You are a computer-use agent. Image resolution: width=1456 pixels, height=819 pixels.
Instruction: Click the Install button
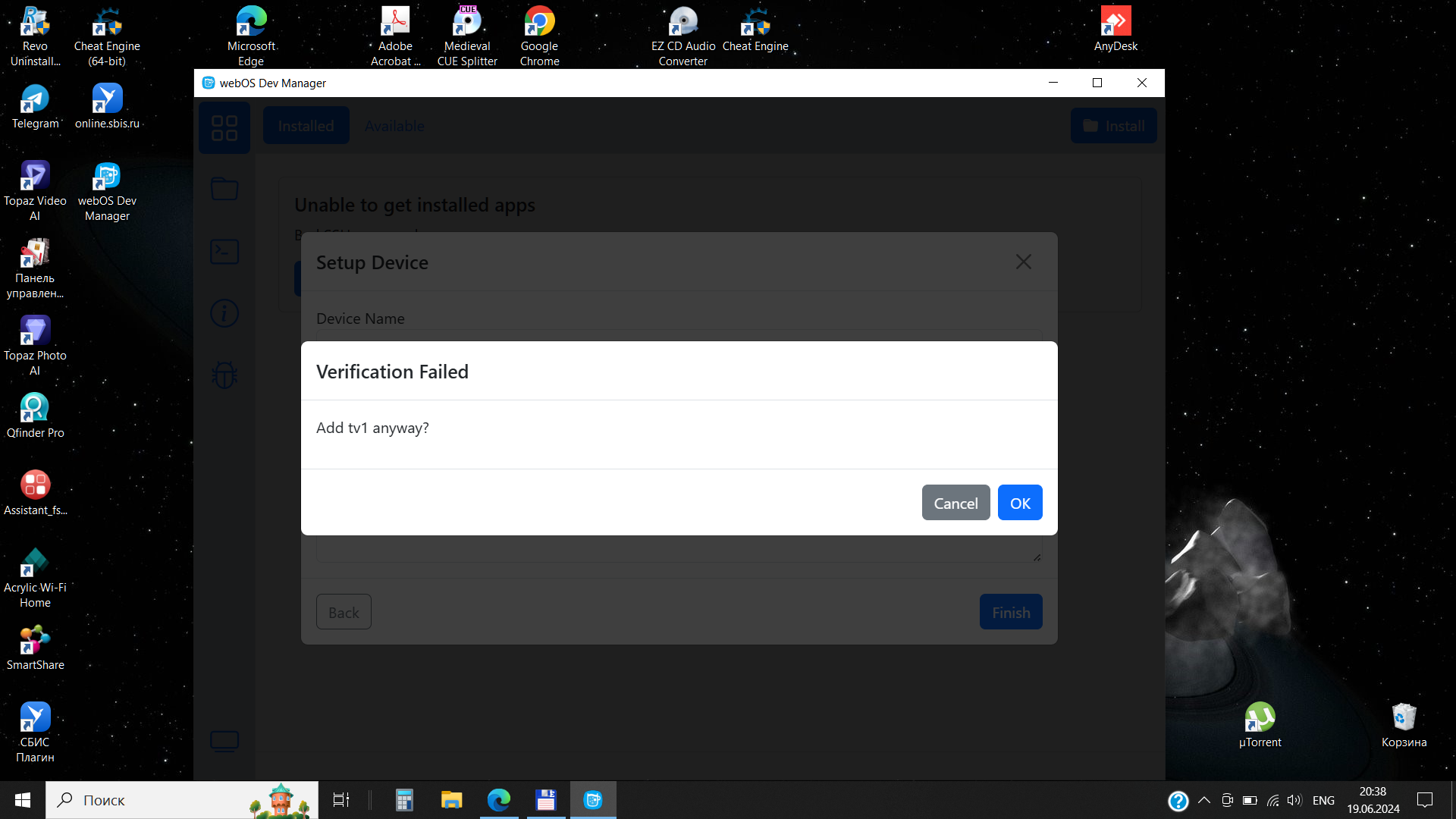point(1113,126)
